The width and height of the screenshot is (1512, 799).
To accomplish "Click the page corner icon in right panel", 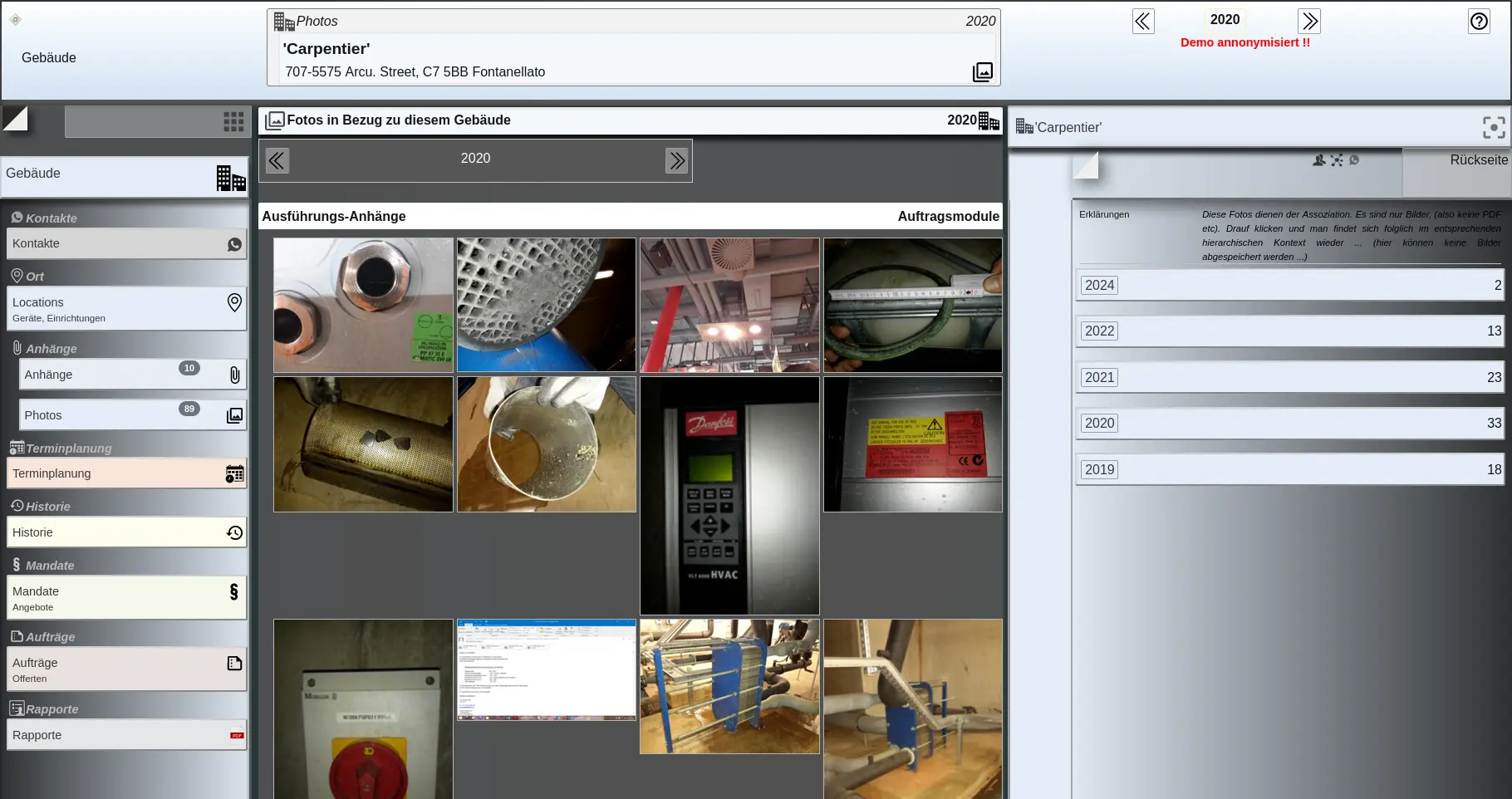I will point(1085,165).
